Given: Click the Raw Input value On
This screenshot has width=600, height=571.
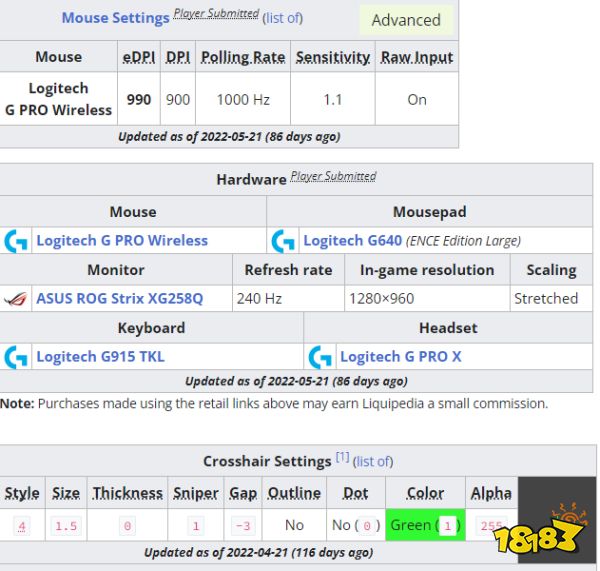Looking at the screenshot, I should click(417, 100).
